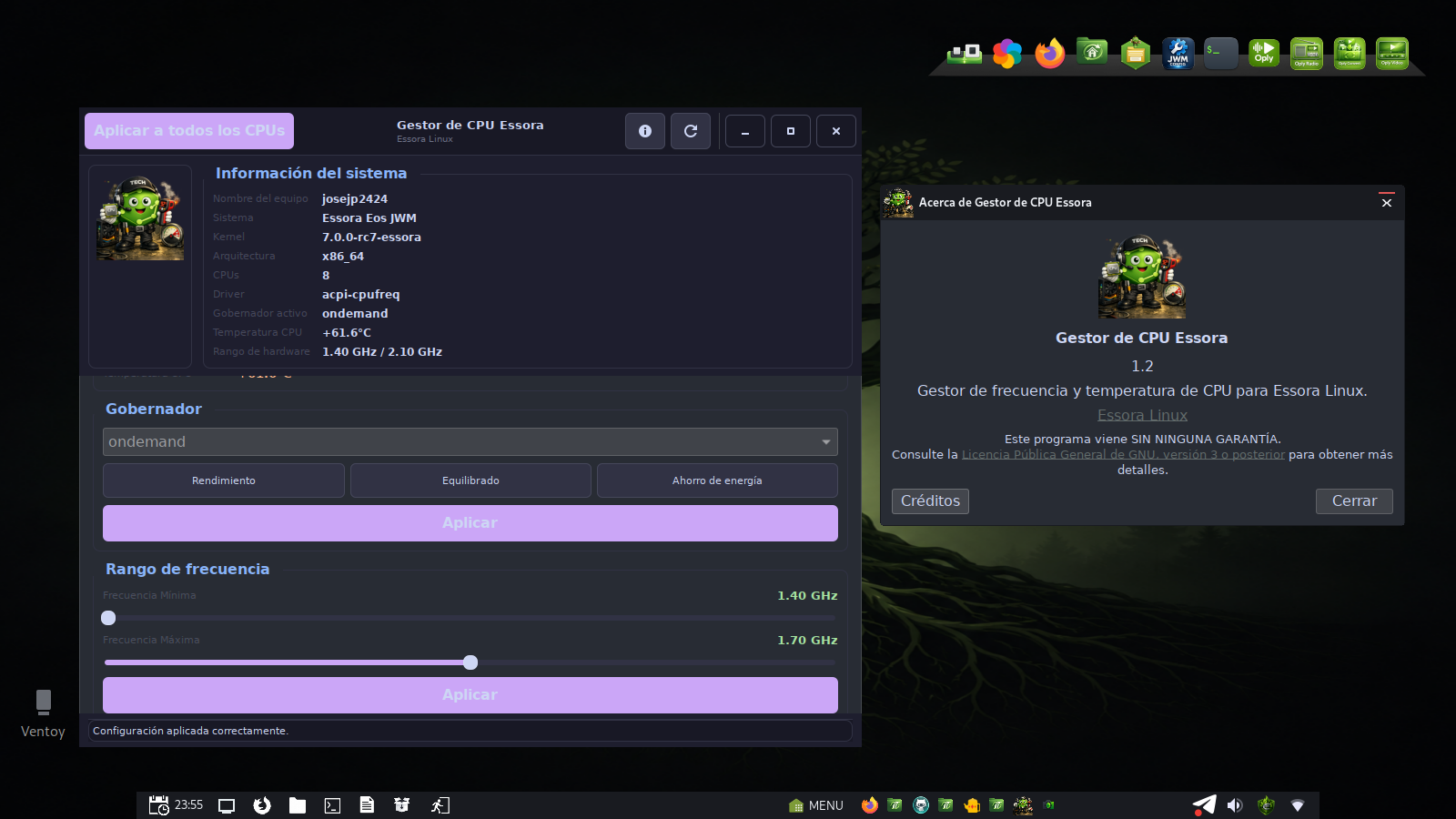Open the terminal icon in the top dock
The height and width of the screenshot is (819, 1456).
pos(1221,54)
